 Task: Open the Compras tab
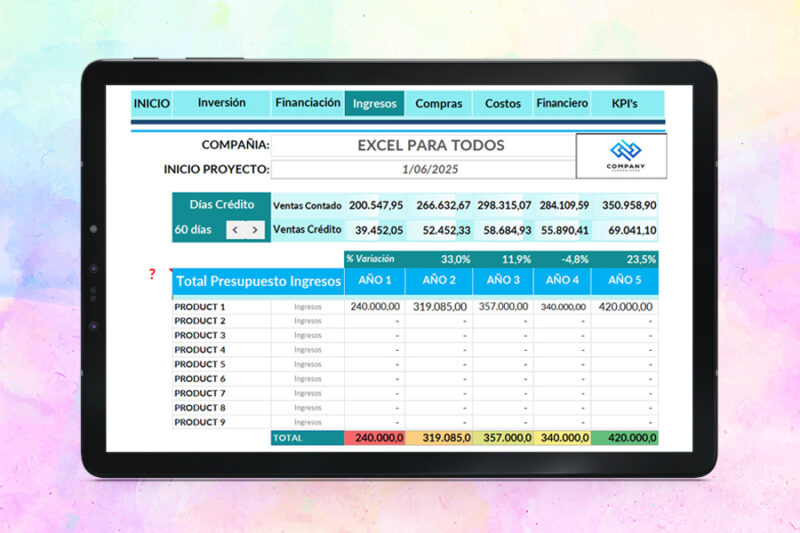(439, 104)
